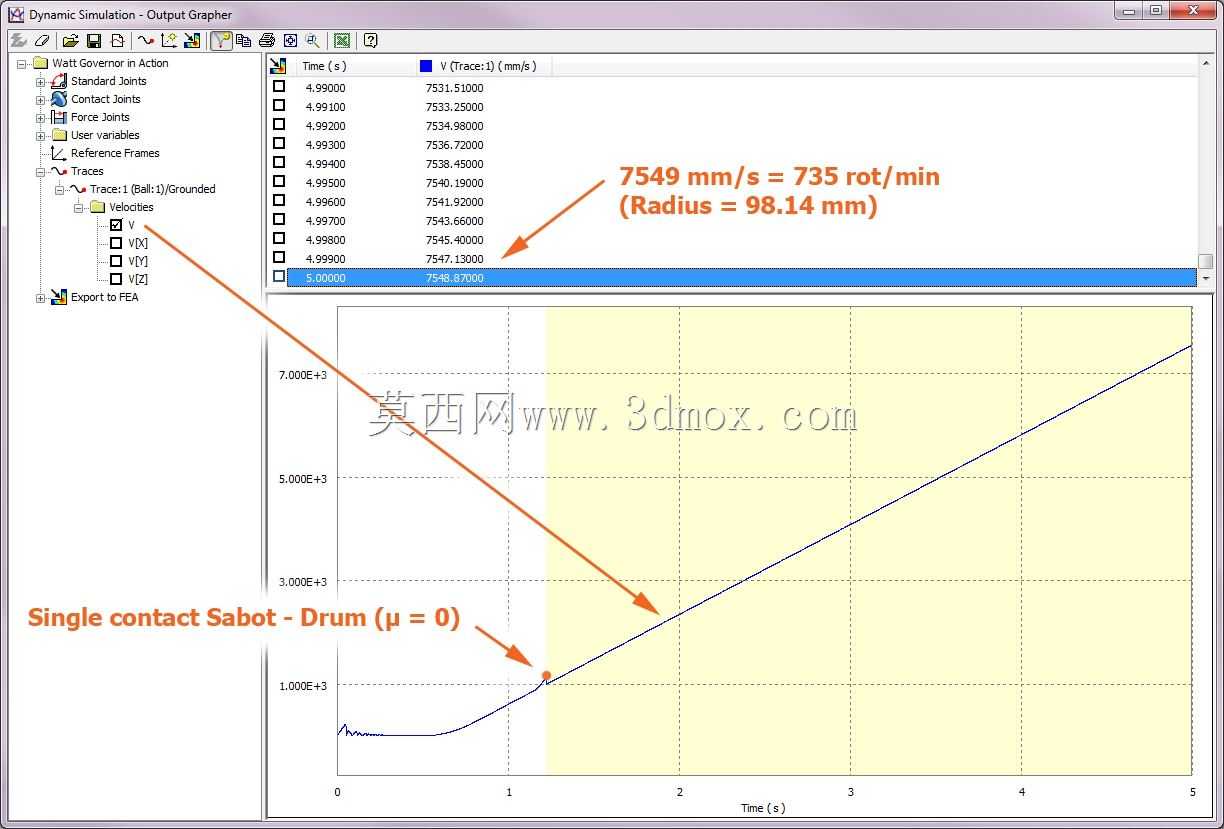Select the time cell 4.99200

point(324,126)
